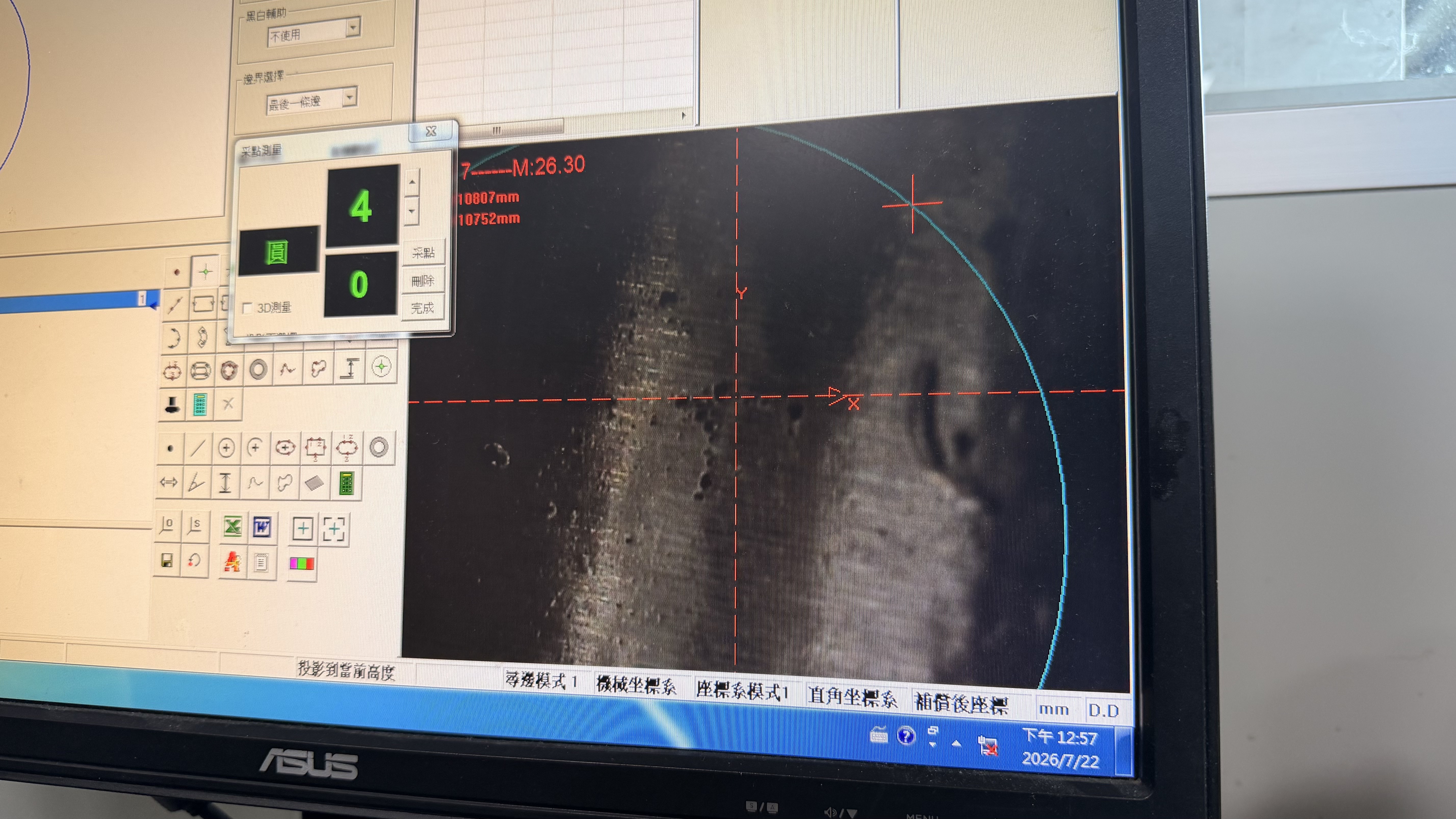Image resolution: width=1456 pixels, height=819 pixels.
Task: Increase point count with the up arrow
Action: coord(412,183)
